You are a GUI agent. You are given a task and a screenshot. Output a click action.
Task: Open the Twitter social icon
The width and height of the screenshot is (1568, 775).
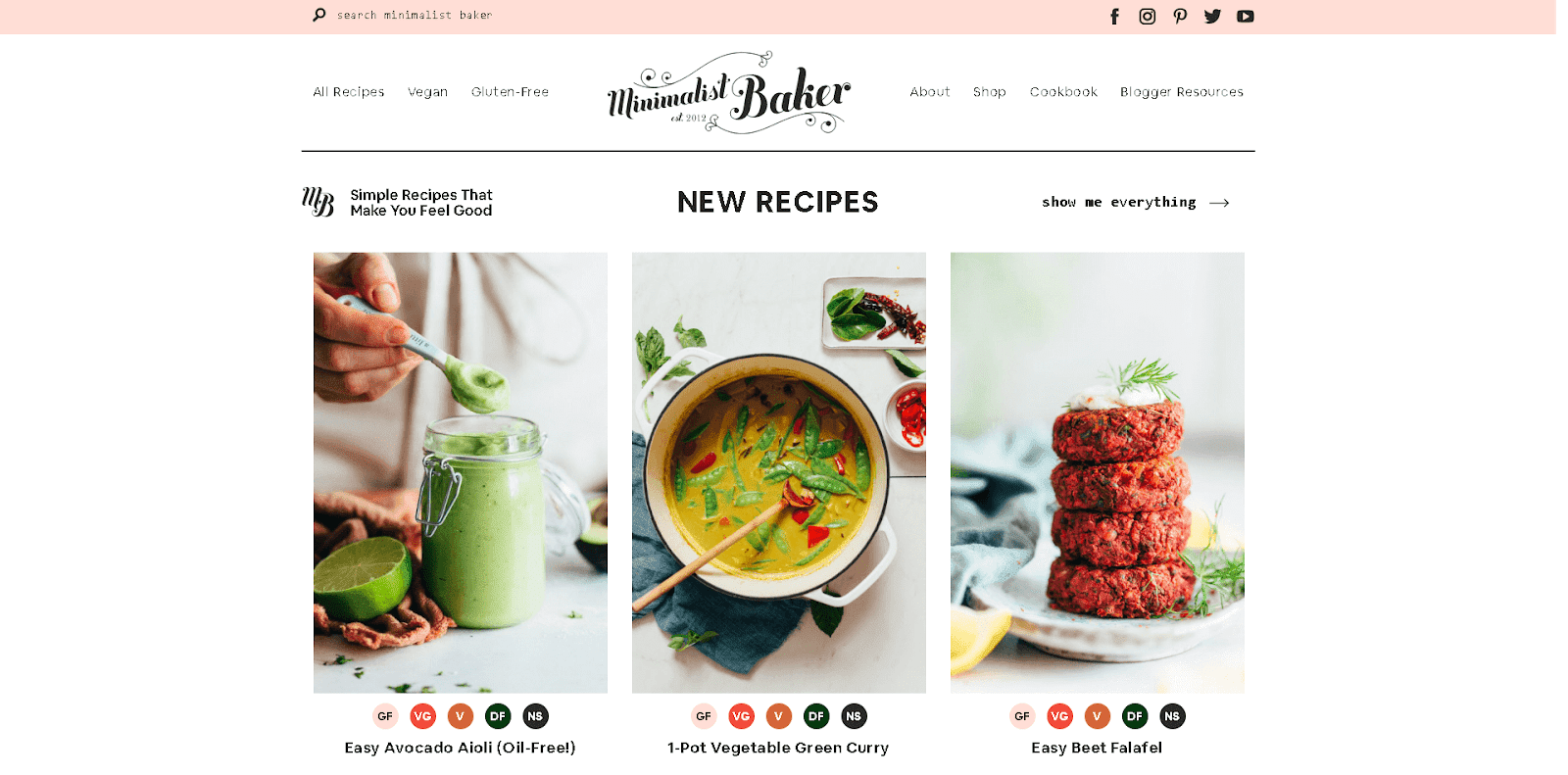[x=1212, y=17]
